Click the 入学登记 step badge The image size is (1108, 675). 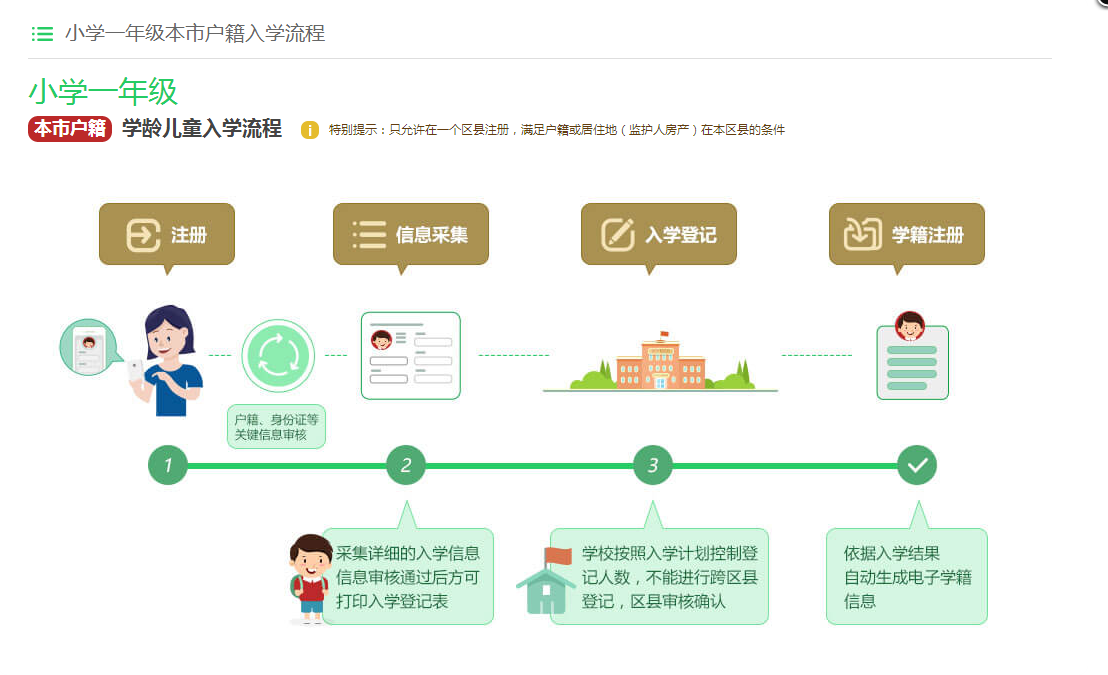click(x=658, y=235)
